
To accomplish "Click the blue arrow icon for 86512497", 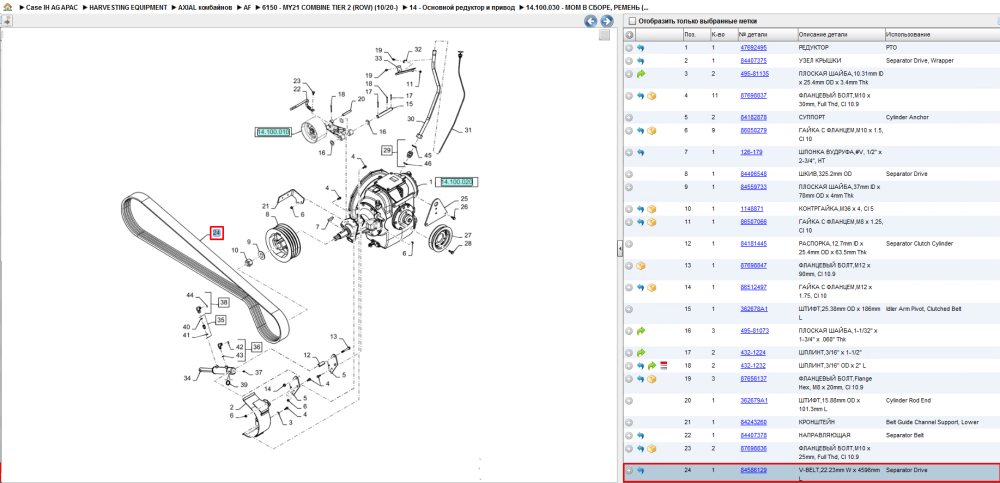I will coord(641,287).
